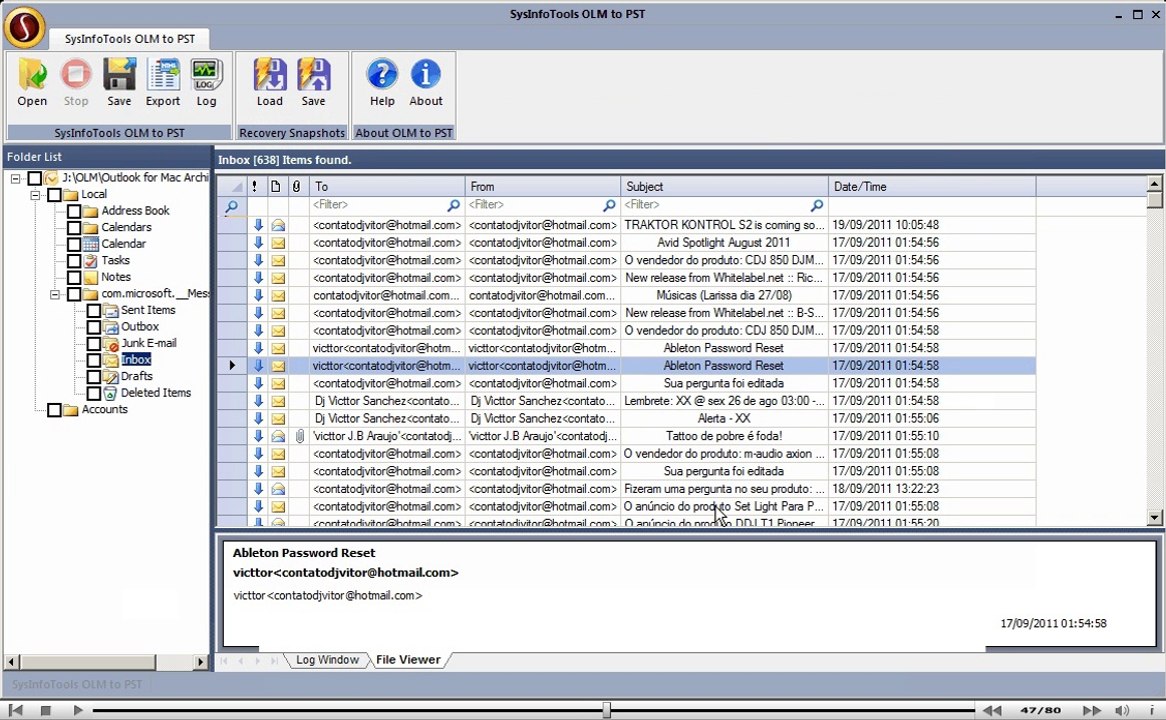Select the Outbox folder
The width and height of the screenshot is (1166, 720).
pyautogui.click(x=140, y=327)
